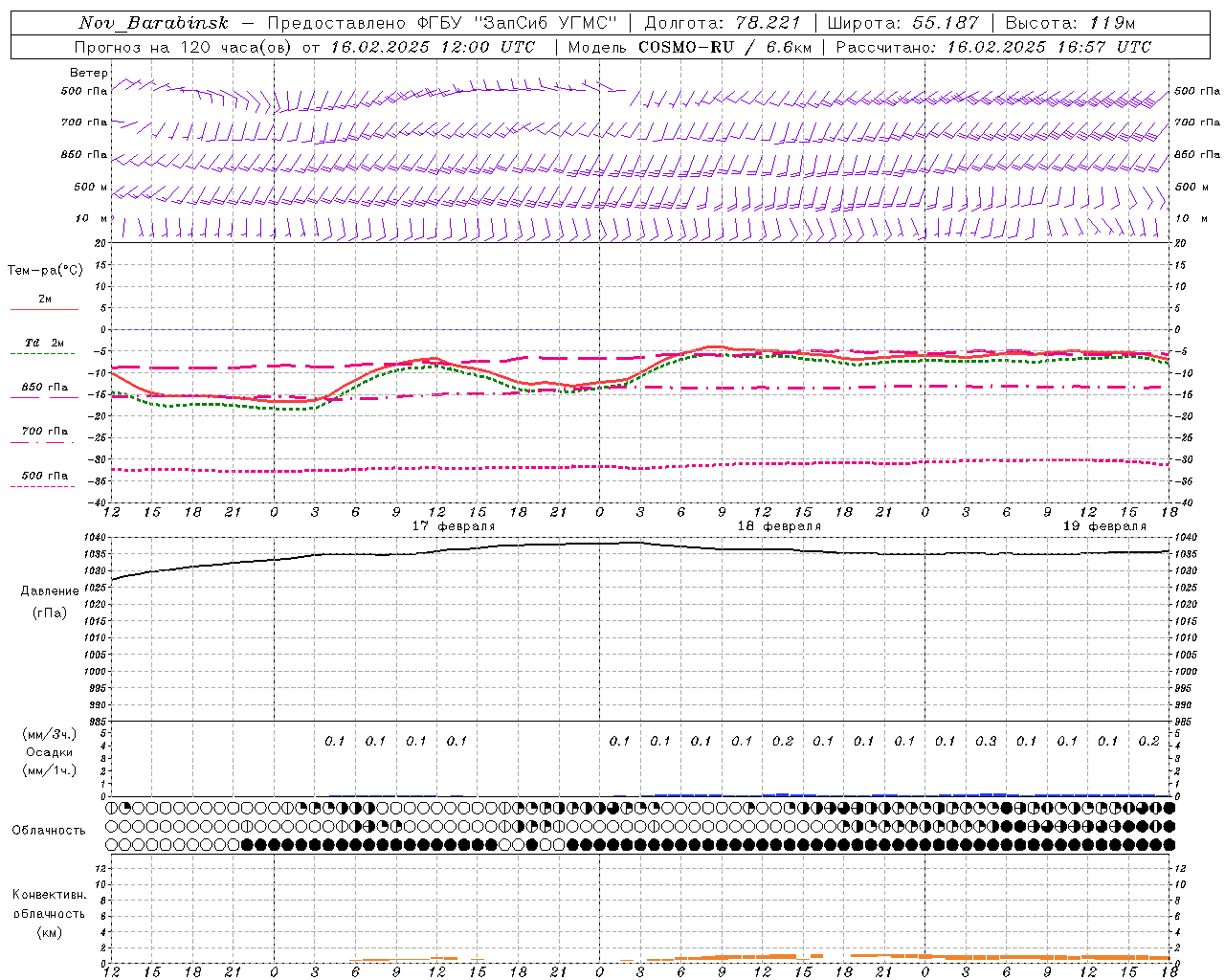The width and height of the screenshot is (1225, 980).
Task: Click the 'Давление' pressure panel label
Action: pos(50,591)
